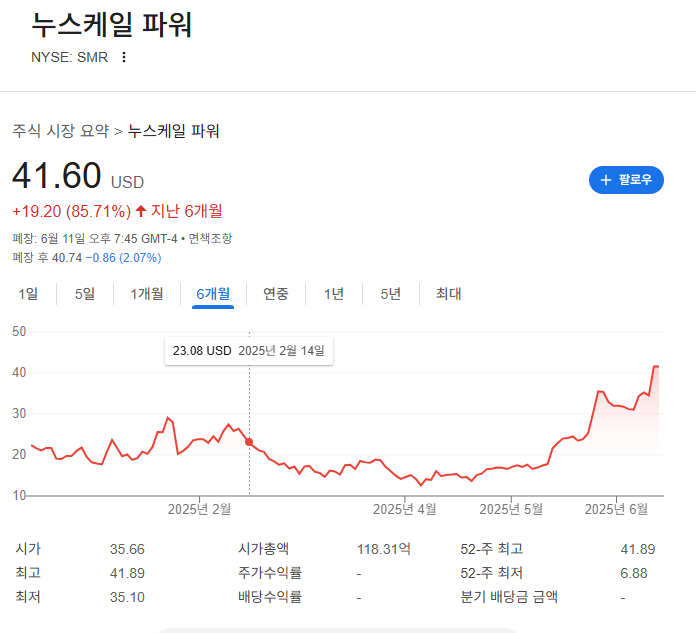Select the 6개월 chart range tab
Image resolution: width=696 pixels, height=633 pixels.
tap(213, 294)
